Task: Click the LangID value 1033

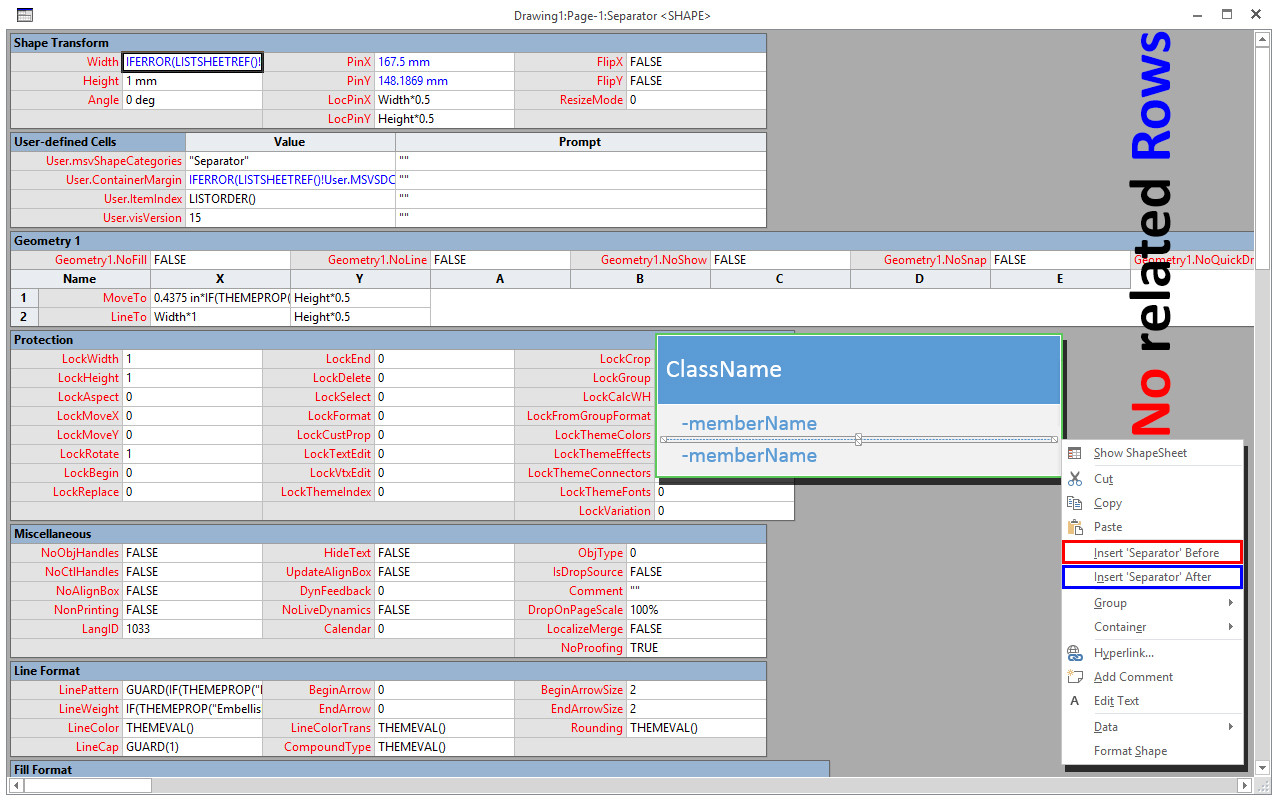Action: (x=192, y=629)
